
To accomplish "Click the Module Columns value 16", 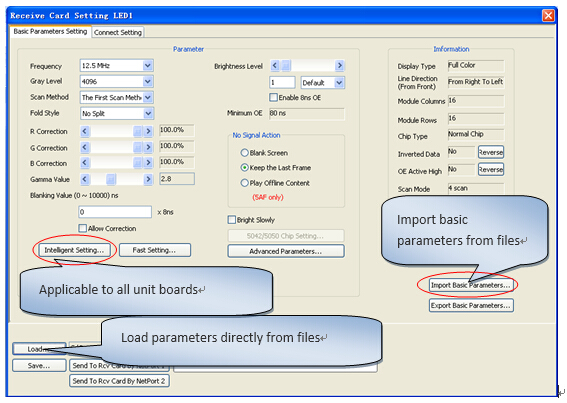I will click(x=476, y=101).
